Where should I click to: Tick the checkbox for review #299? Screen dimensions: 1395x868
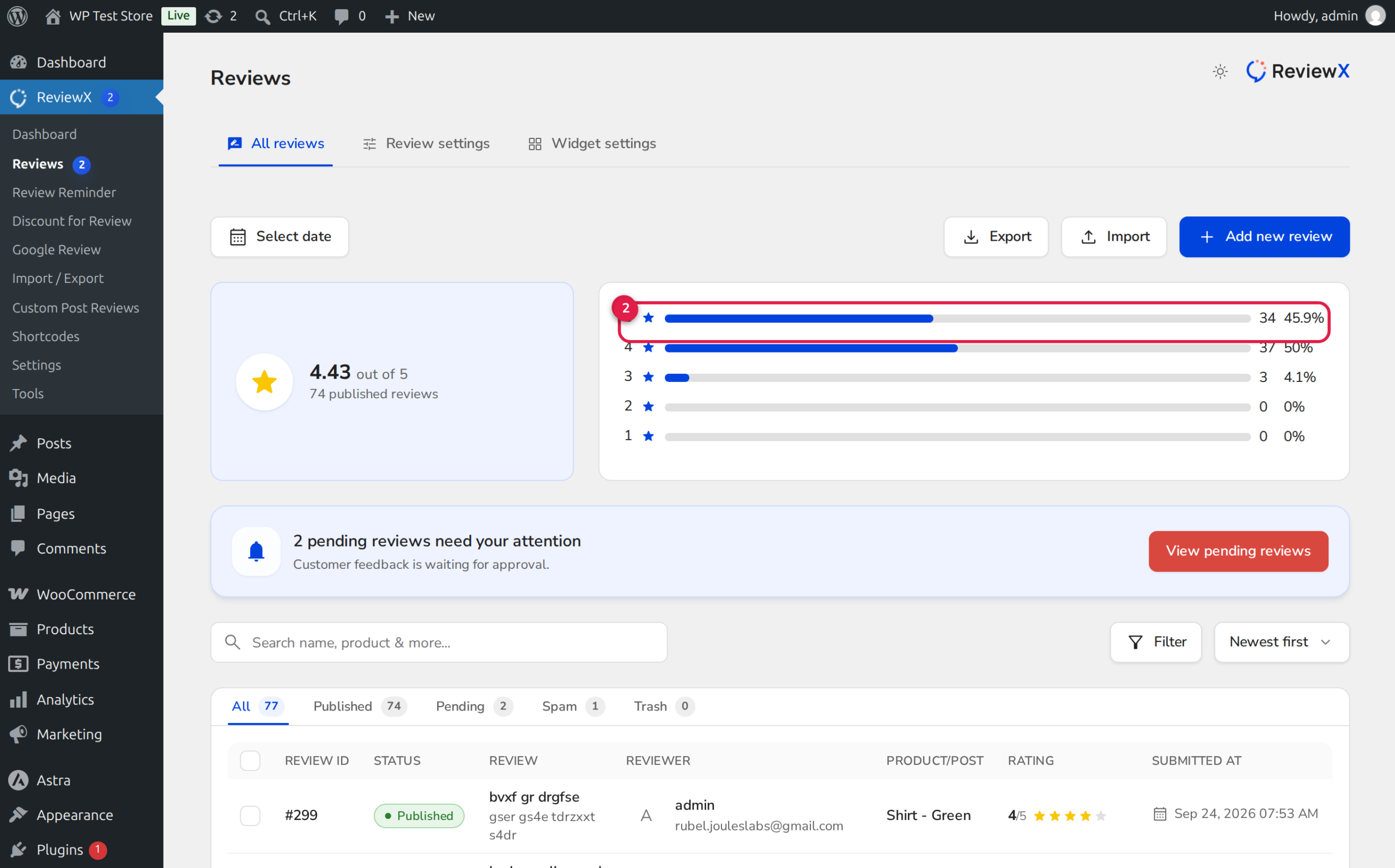(250, 816)
